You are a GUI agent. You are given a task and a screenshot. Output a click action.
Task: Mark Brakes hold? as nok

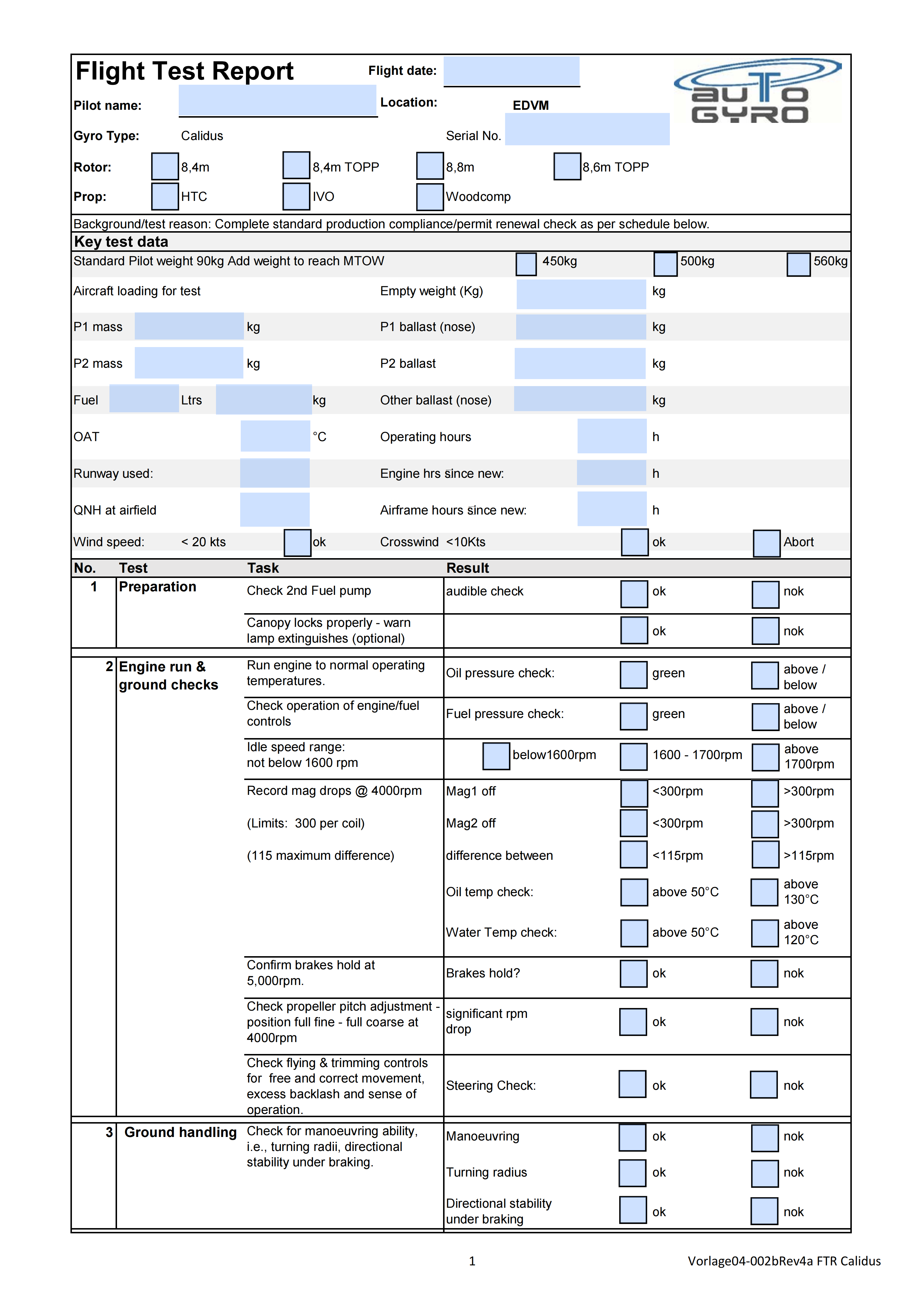pos(764,973)
